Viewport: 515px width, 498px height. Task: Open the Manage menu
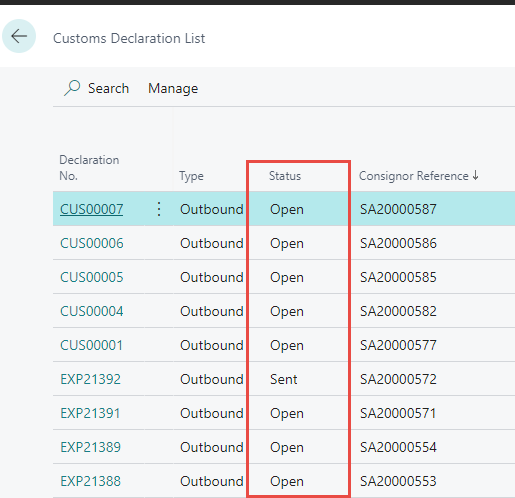[x=173, y=88]
